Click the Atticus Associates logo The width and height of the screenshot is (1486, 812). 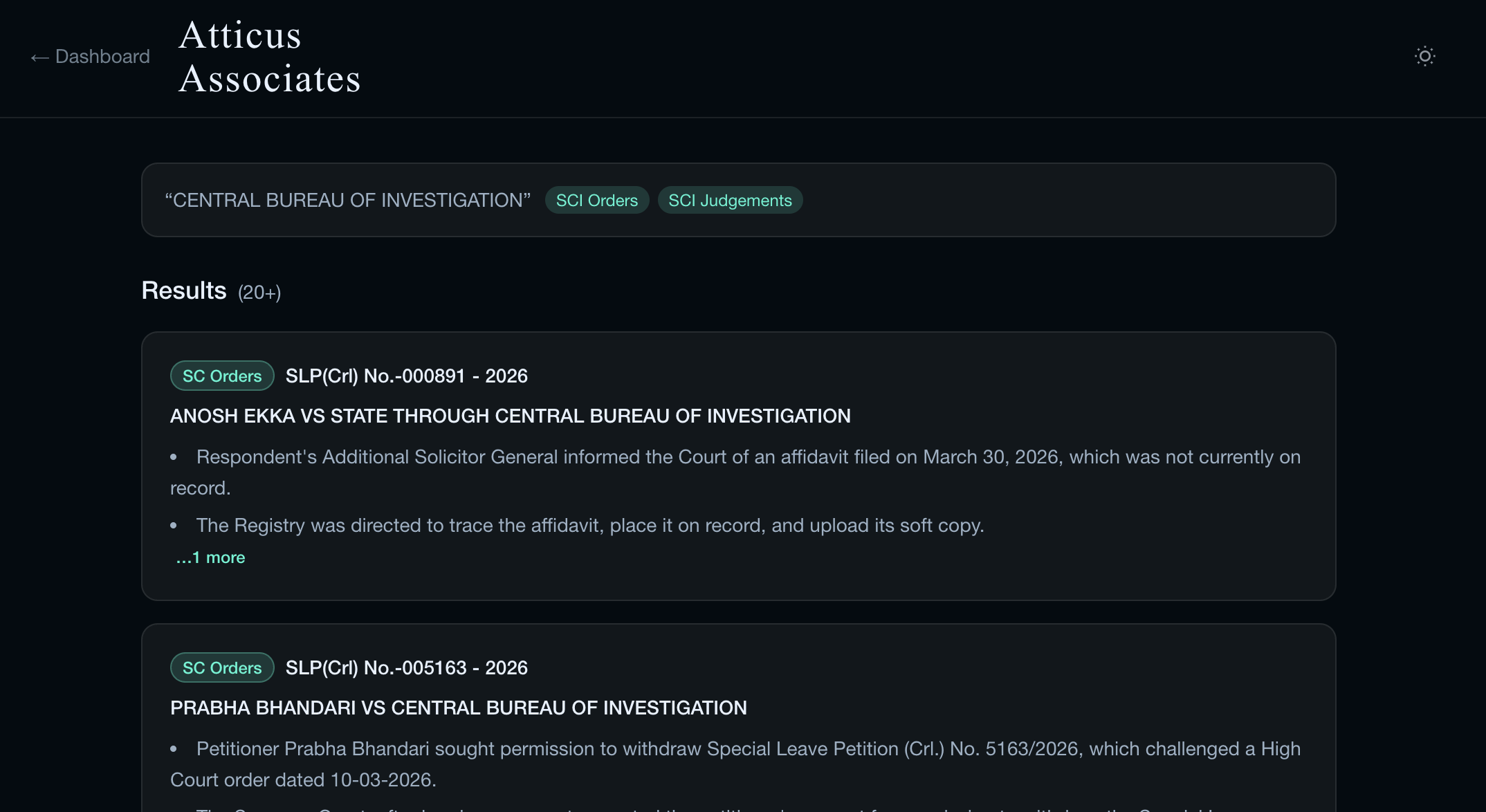tap(269, 57)
